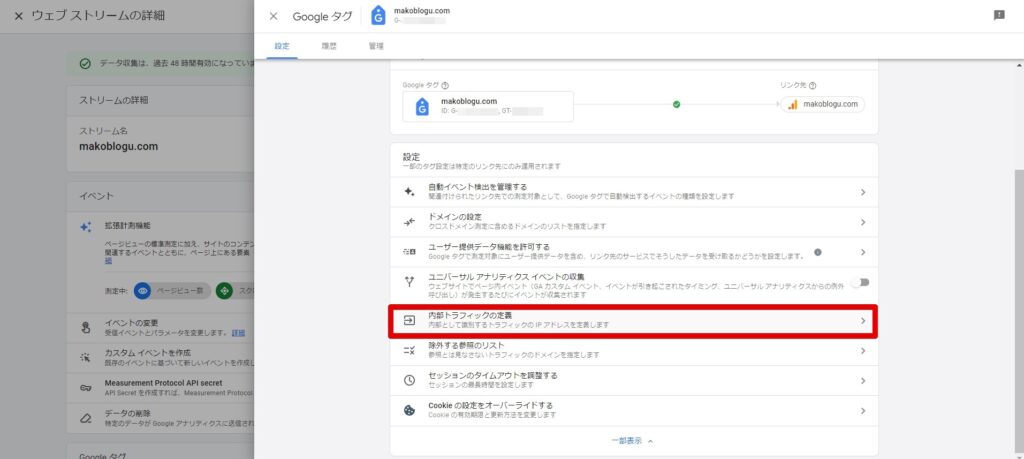Expand chevron on 自動イベント検出を管理する row

click(x=863, y=192)
